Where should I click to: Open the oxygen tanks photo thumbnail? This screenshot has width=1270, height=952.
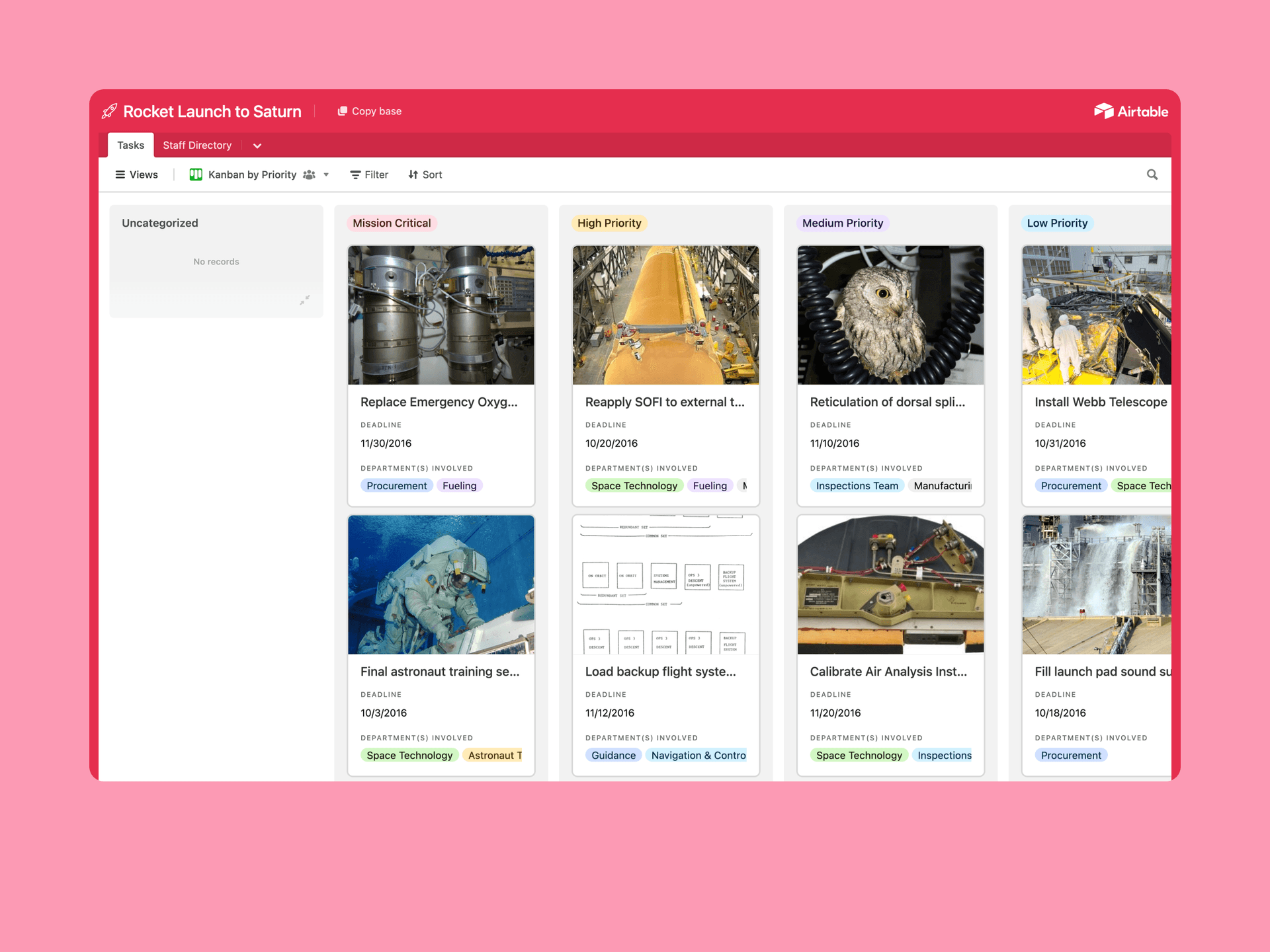[441, 315]
